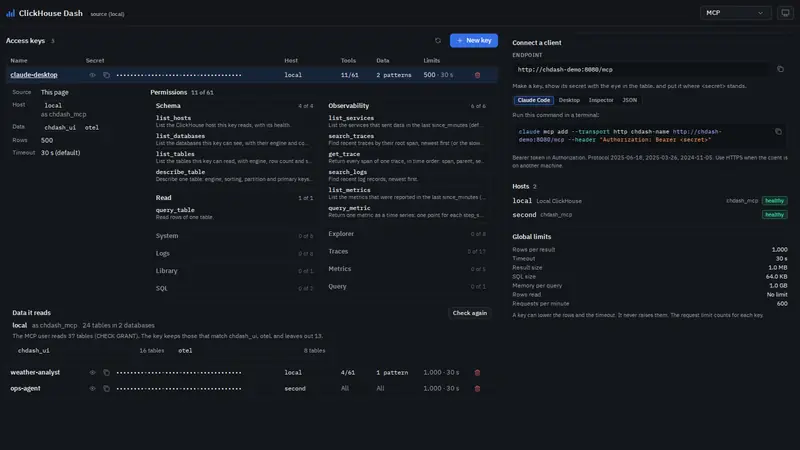The width and height of the screenshot is (800, 450).
Task: Click healthy badge for local host
Action: coord(774,201)
